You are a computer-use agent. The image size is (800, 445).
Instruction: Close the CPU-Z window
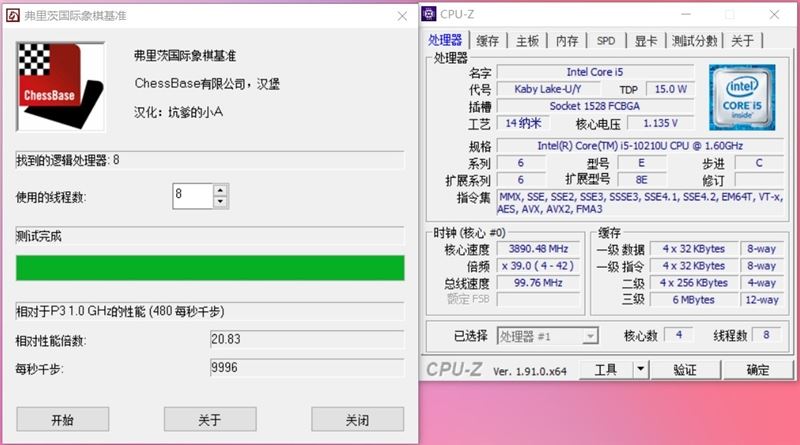(x=774, y=15)
